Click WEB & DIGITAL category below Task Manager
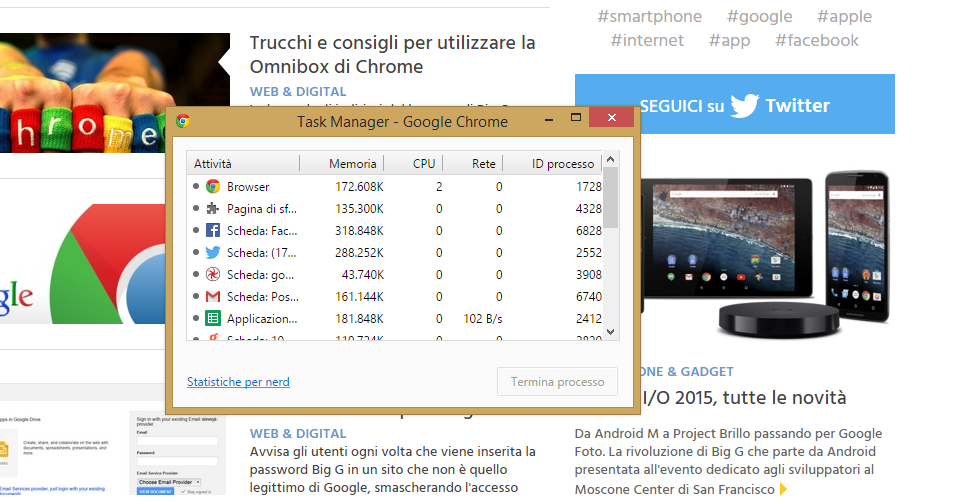 pyautogui.click(x=298, y=433)
